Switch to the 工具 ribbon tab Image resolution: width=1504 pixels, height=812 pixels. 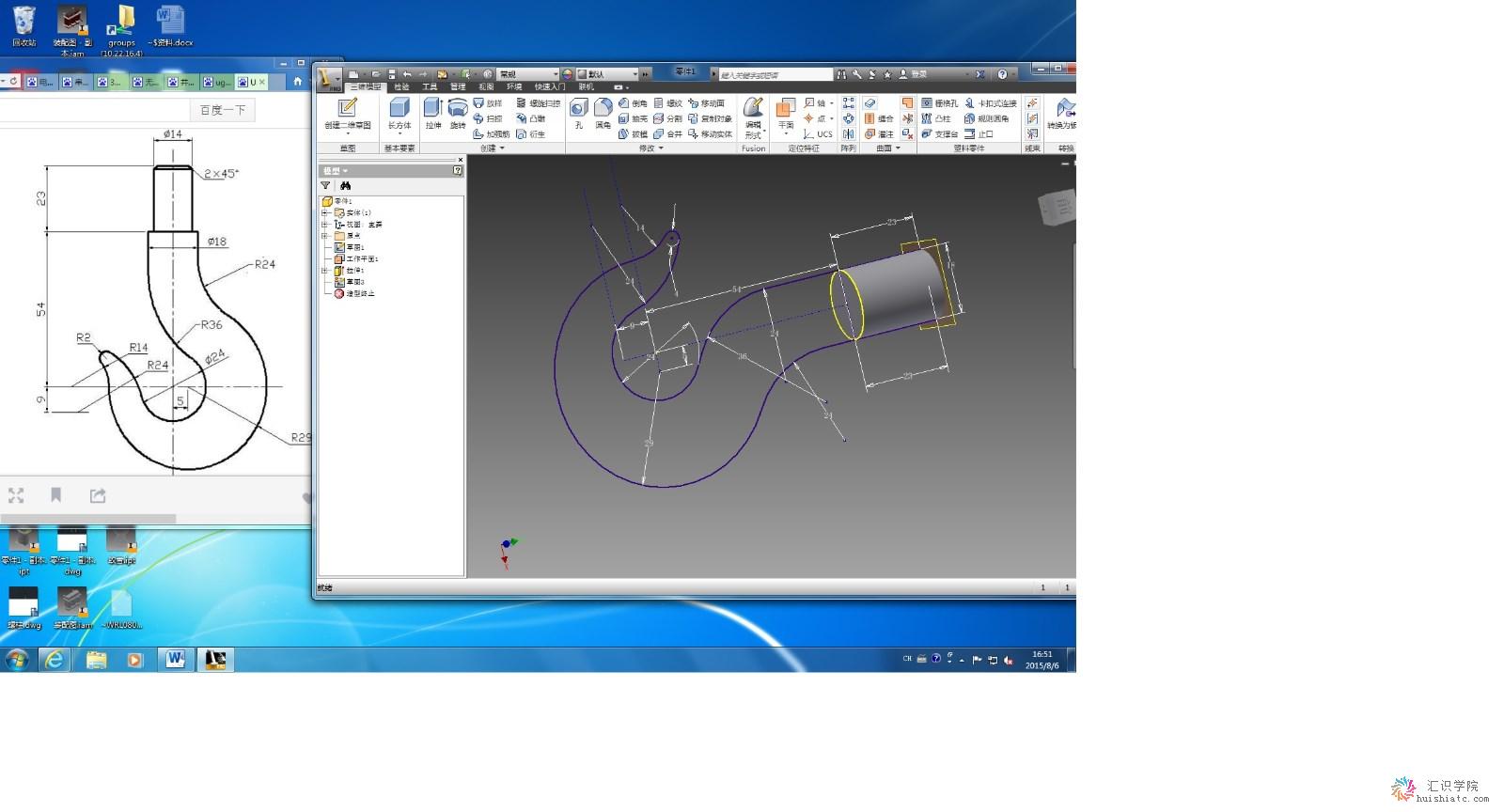(430, 86)
